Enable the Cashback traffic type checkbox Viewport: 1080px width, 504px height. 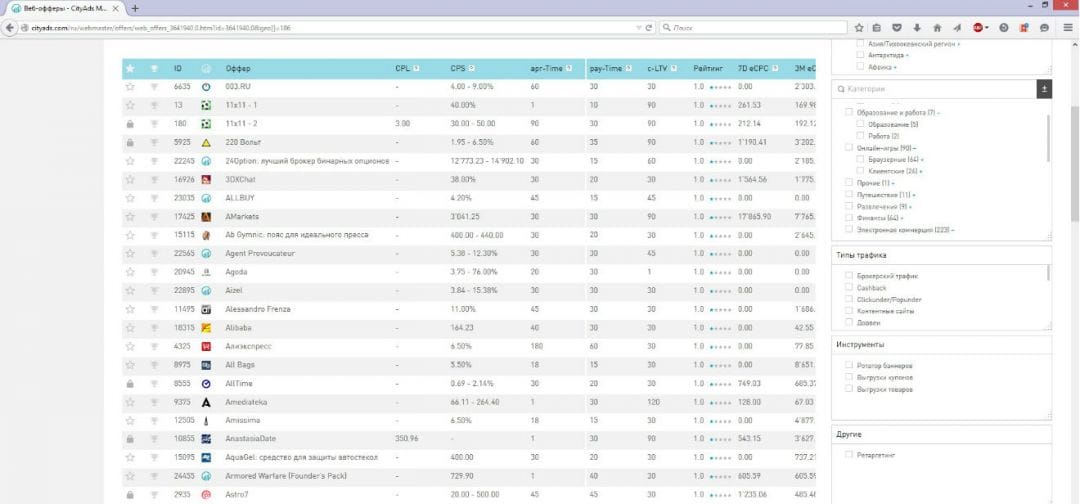pos(849,288)
